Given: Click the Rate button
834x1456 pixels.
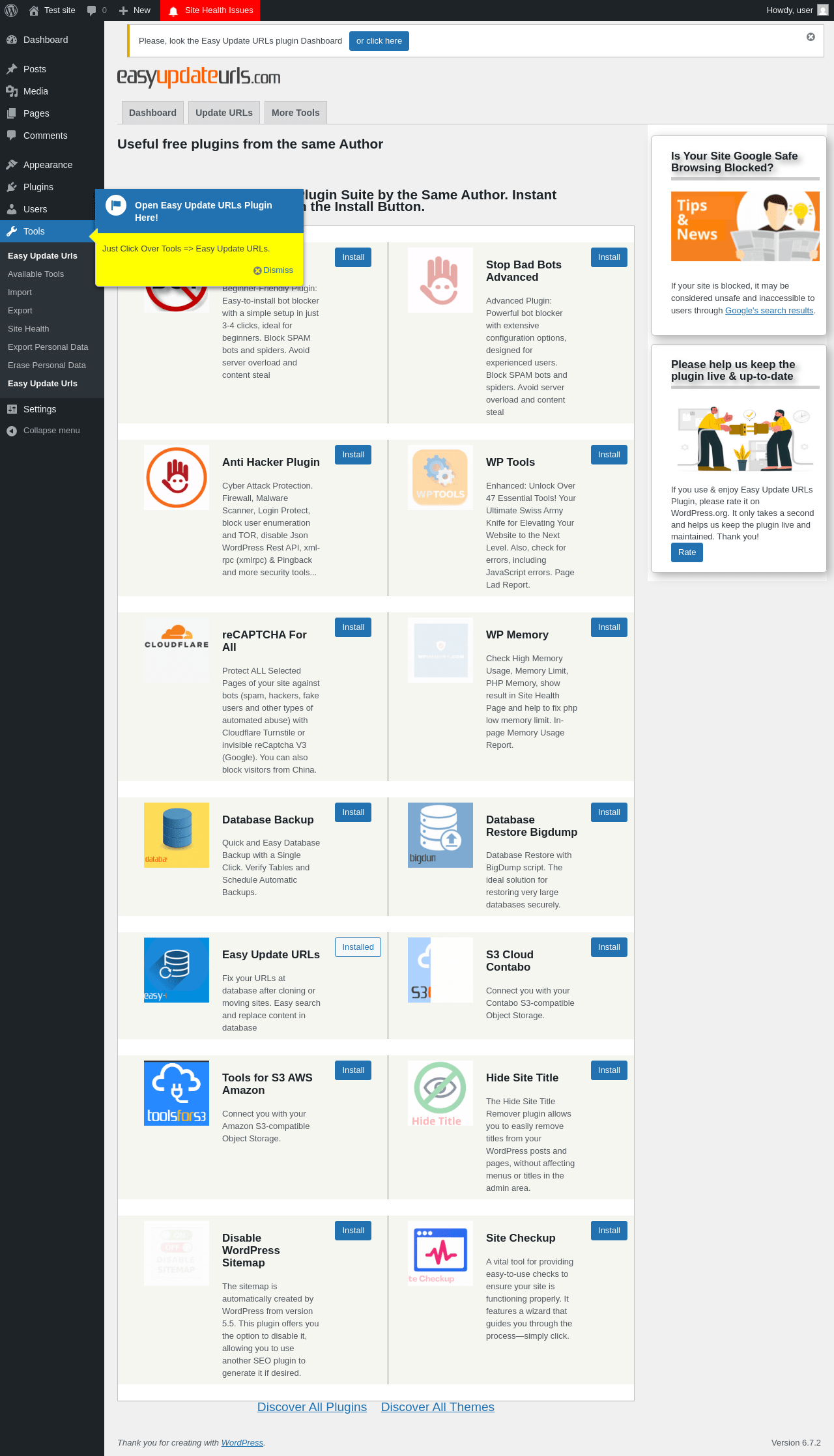Looking at the screenshot, I should 687,552.
